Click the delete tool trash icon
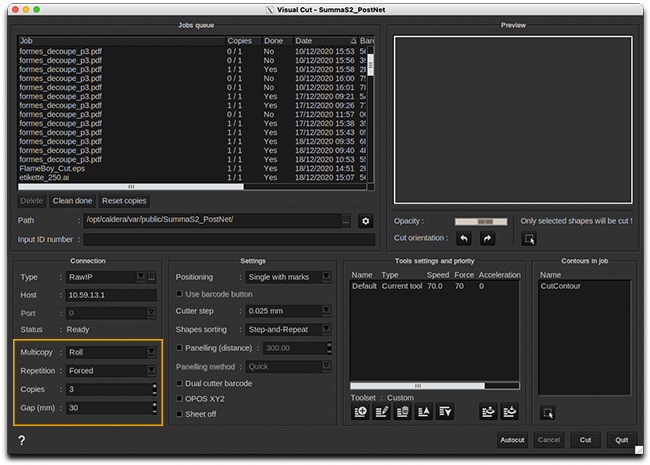This screenshot has height=465, width=650. coord(402,410)
